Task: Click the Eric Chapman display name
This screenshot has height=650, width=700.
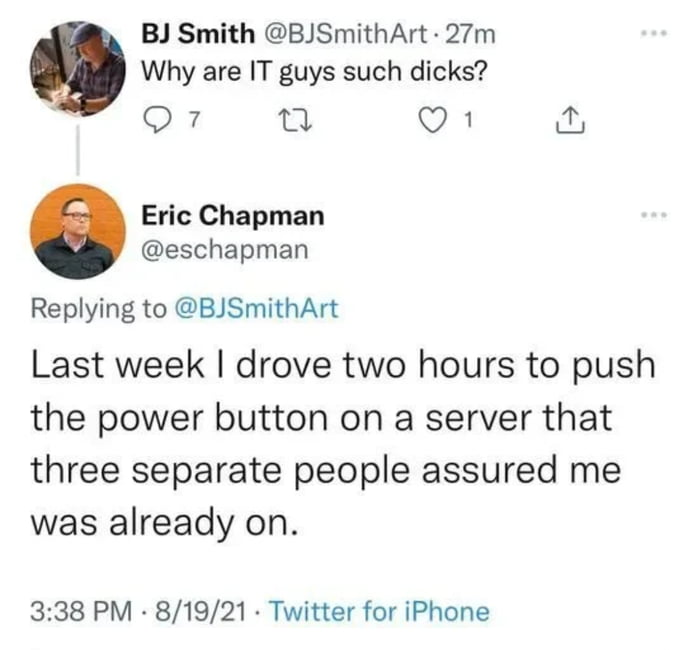Action: tap(232, 215)
